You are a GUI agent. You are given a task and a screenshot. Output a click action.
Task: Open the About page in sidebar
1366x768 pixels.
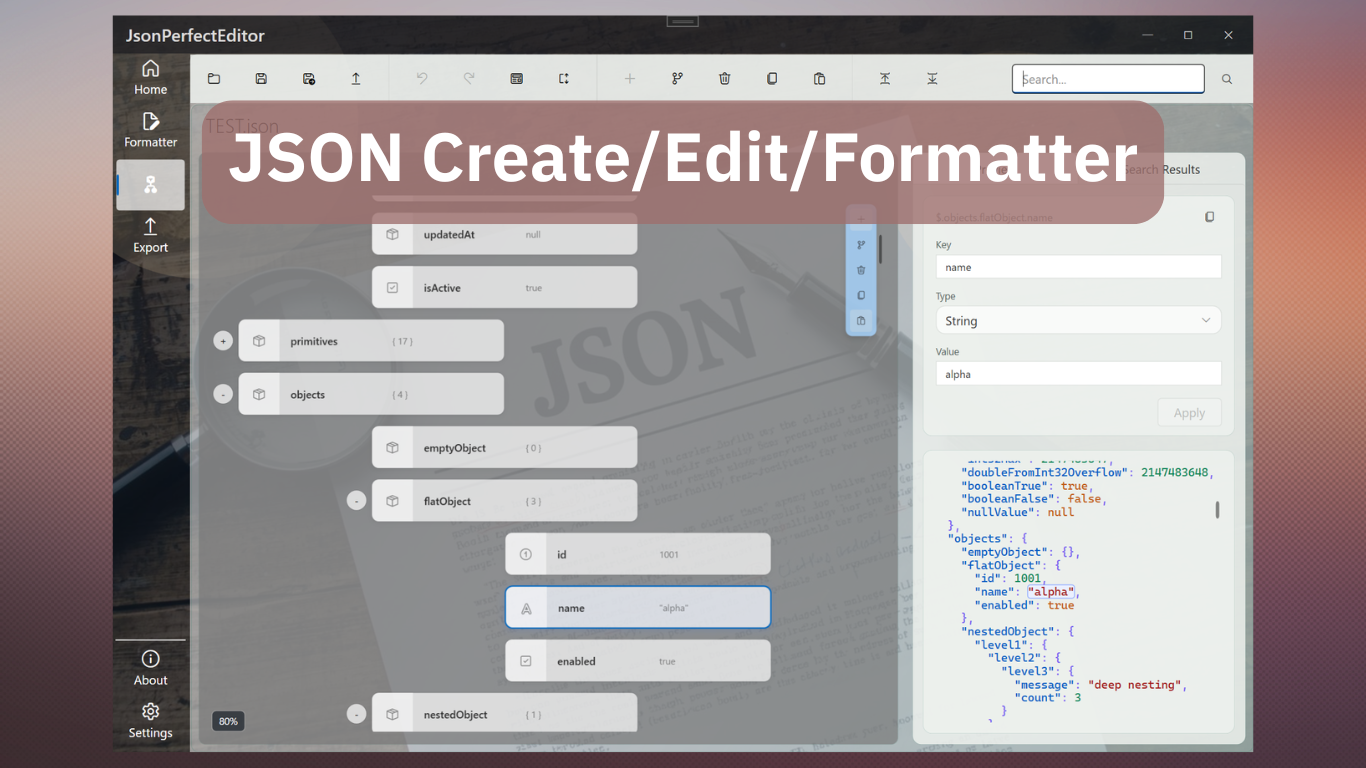click(x=150, y=668)
